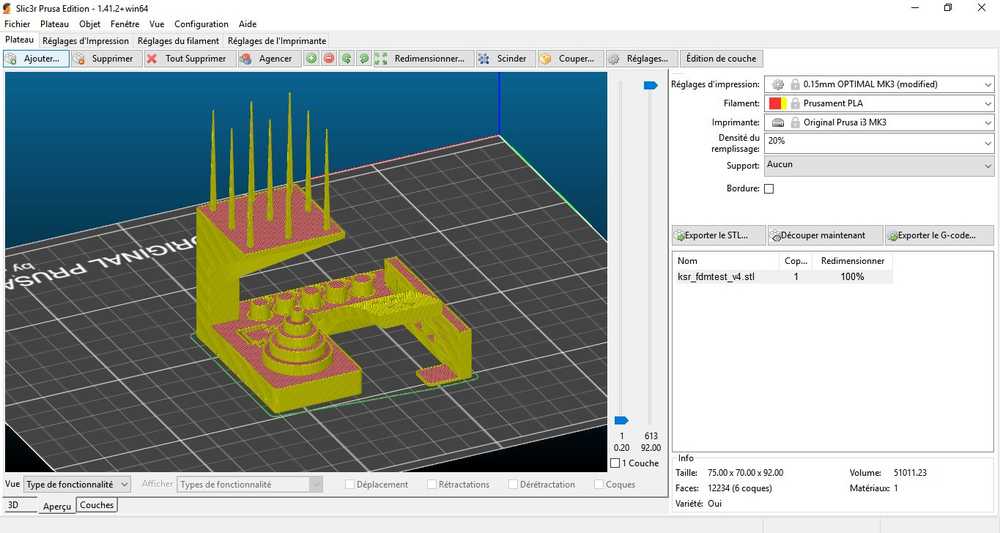Click the Cop… column header

click(x=796, y=261)
